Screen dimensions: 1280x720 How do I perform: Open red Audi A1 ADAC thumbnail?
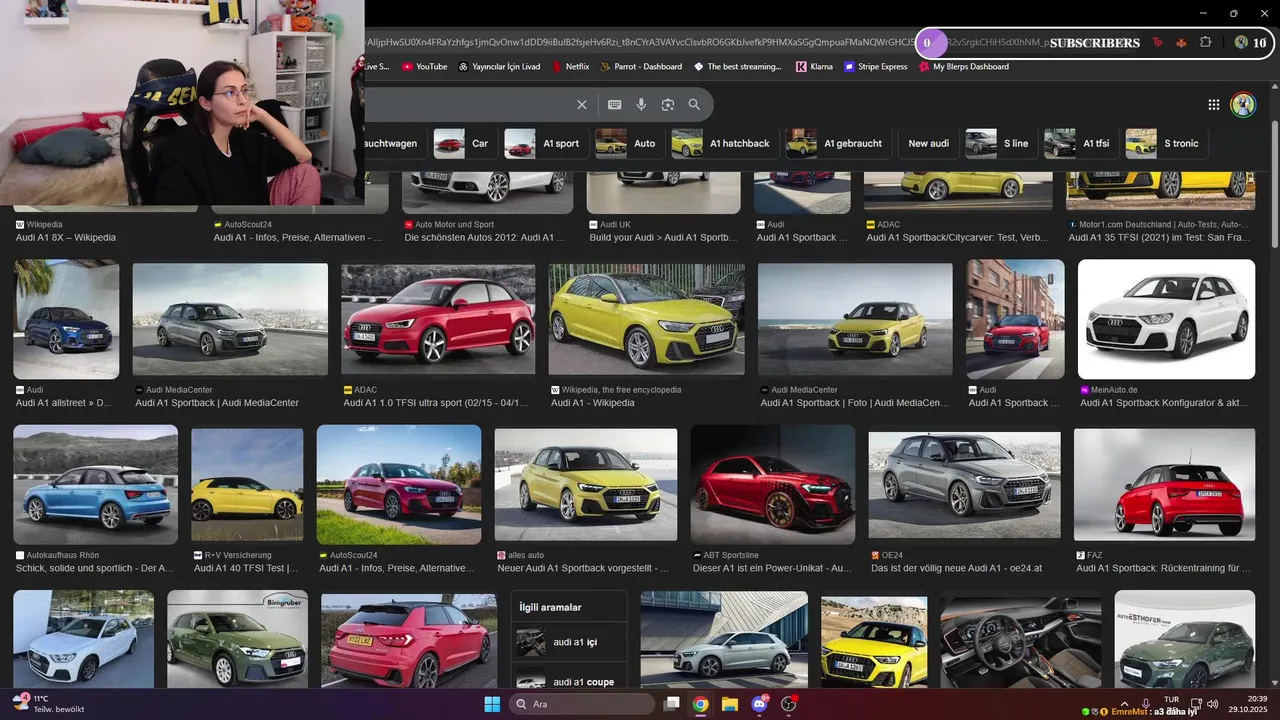(438, 319)
